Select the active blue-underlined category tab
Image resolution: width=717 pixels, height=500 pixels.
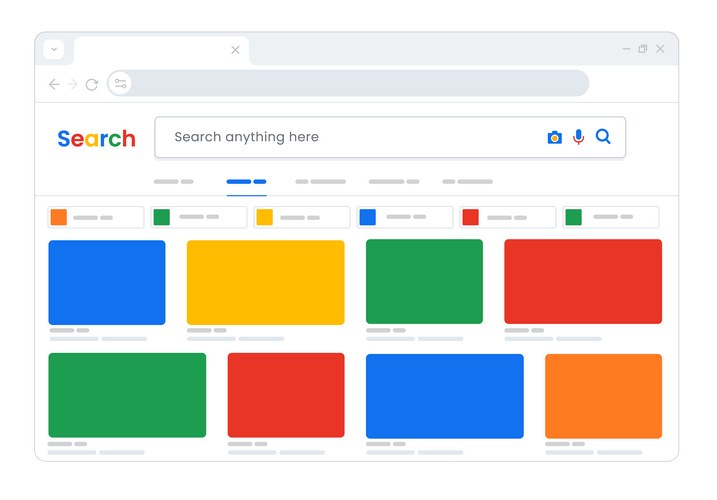[x=246, y=182]
